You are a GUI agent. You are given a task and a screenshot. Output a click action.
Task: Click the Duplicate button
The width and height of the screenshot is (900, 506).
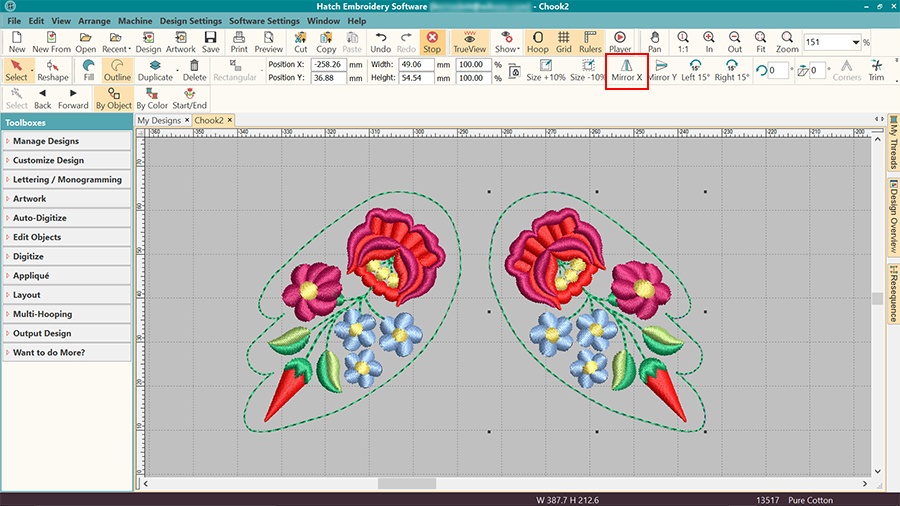tap(155, 70)
